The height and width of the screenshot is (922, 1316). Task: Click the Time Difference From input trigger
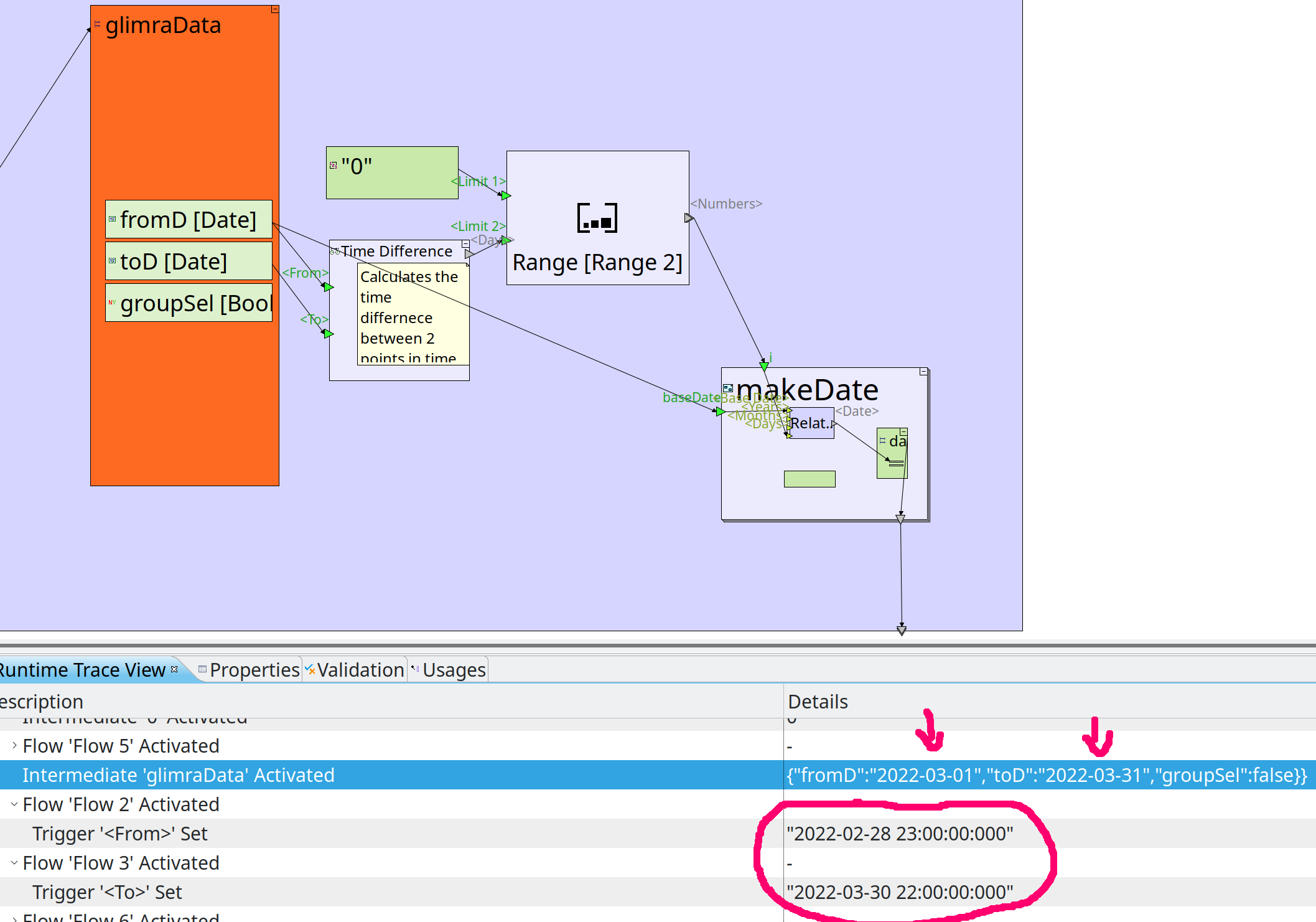pyautogui.click(x=329, y=287)
